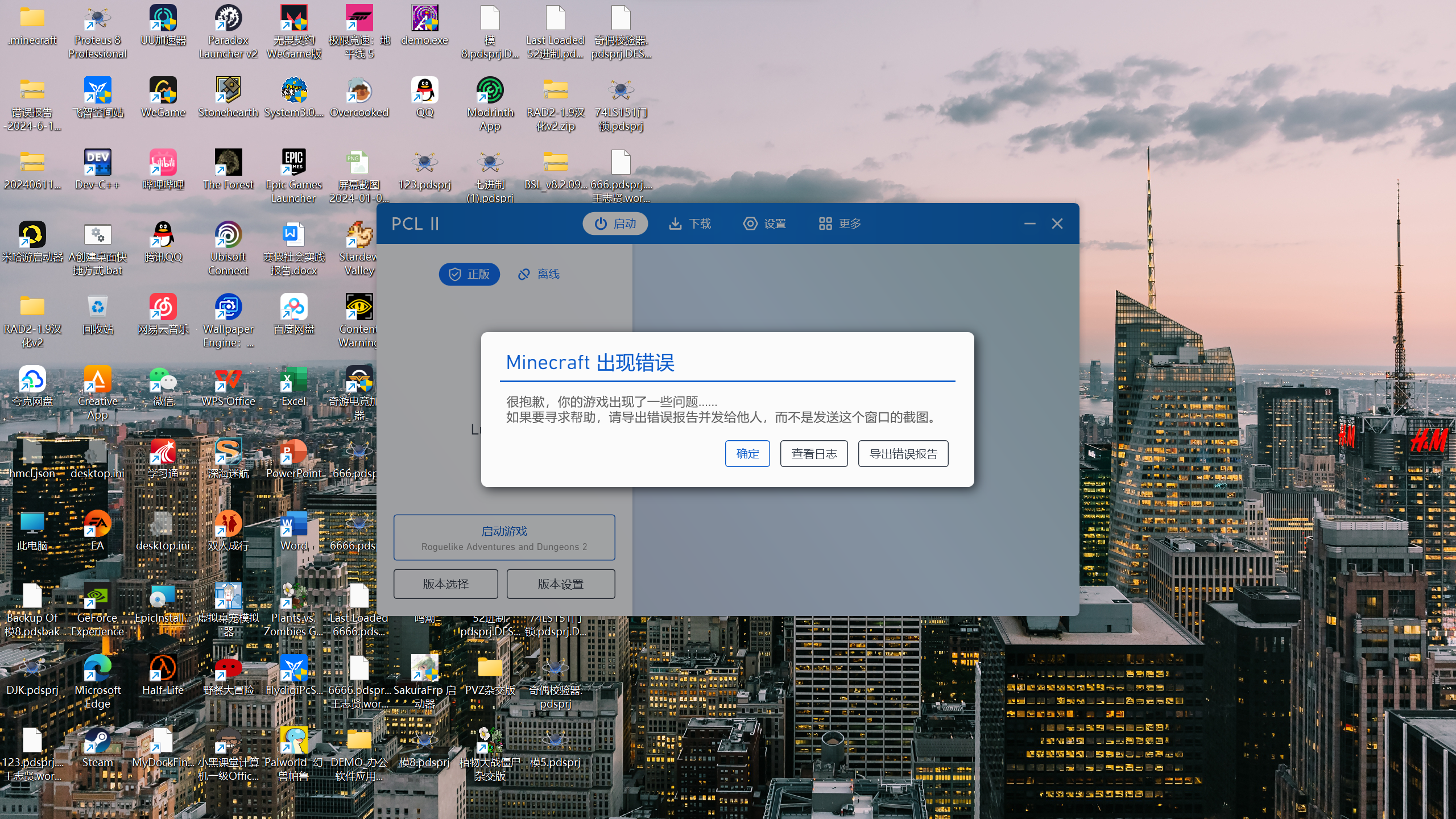Select the 野餐大冒险 desktop icon

pyautogui.click(x=228, y=676)
